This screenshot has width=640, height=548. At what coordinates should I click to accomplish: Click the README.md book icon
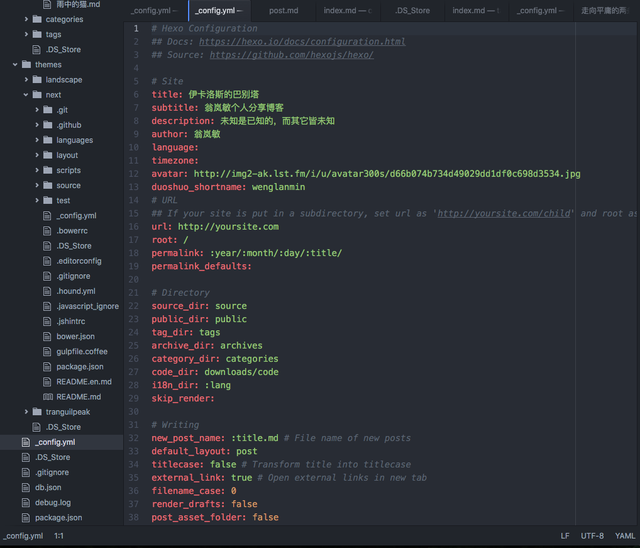(48, 397)
